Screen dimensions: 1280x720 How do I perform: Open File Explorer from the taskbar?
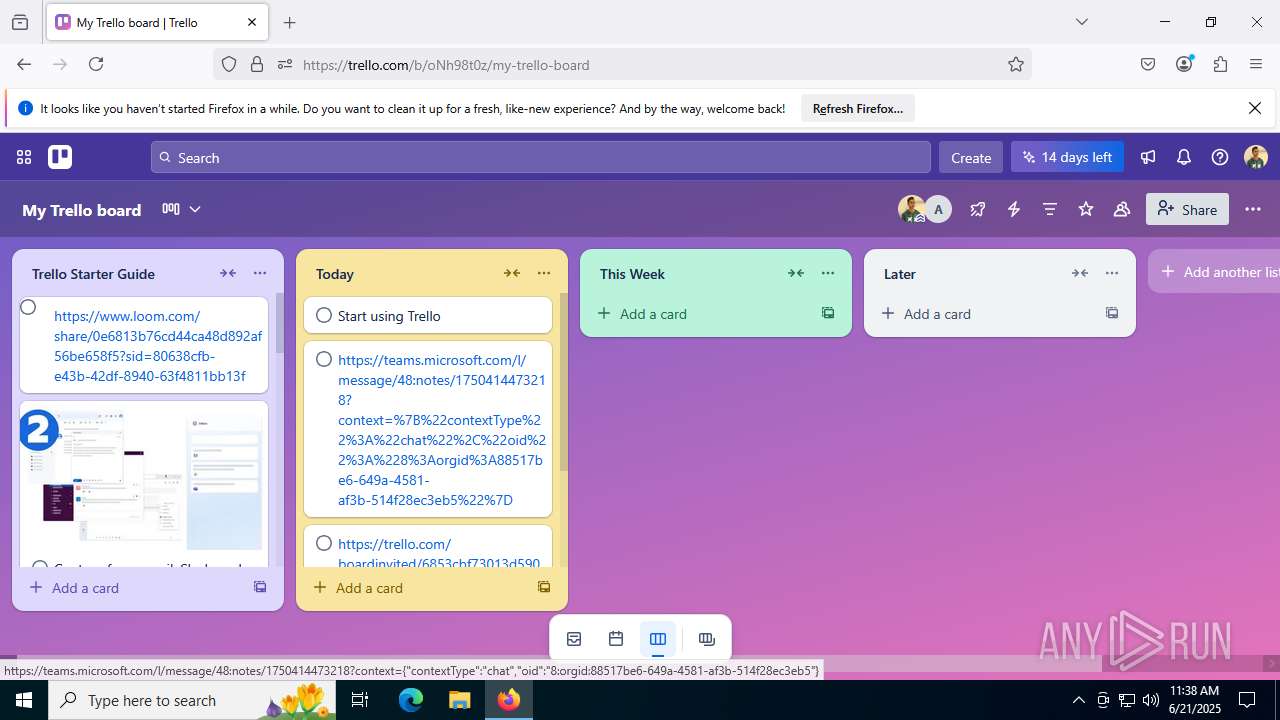[459, 700]
